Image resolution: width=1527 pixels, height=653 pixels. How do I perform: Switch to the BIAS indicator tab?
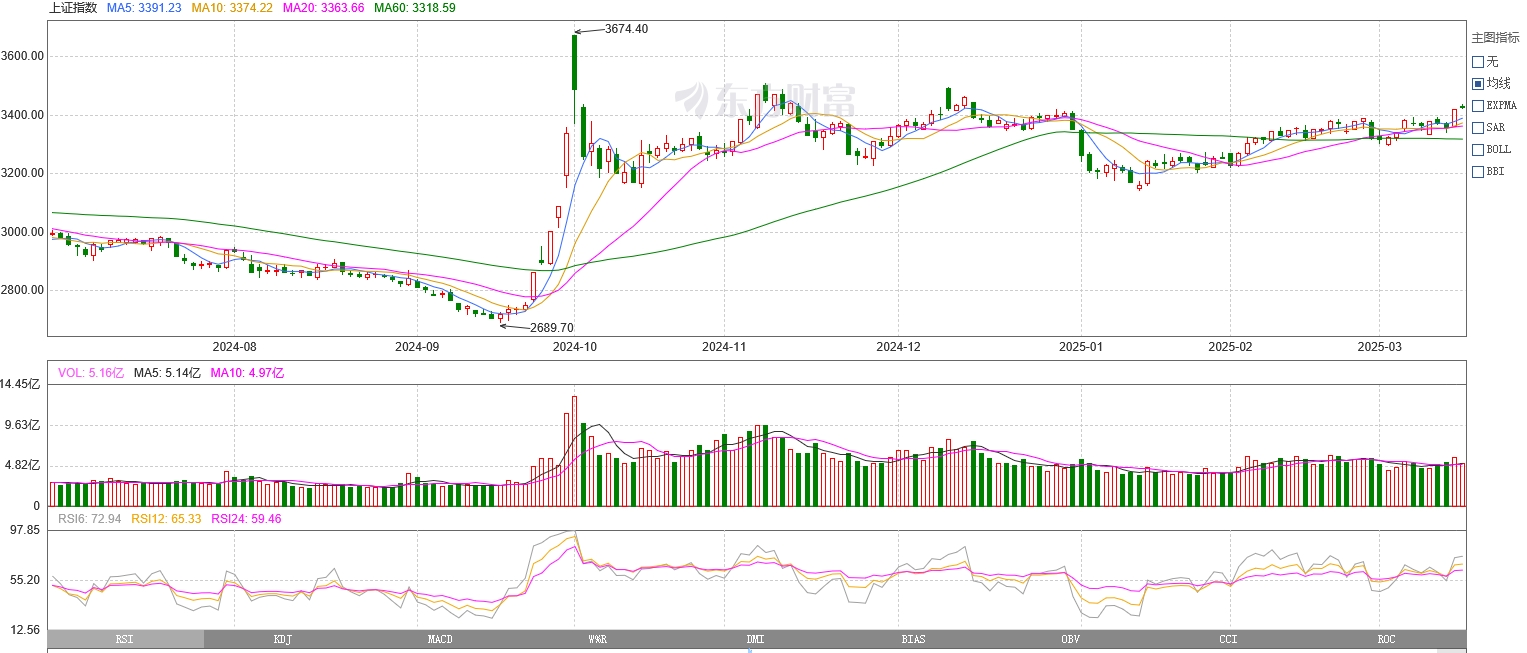(913, 639)
